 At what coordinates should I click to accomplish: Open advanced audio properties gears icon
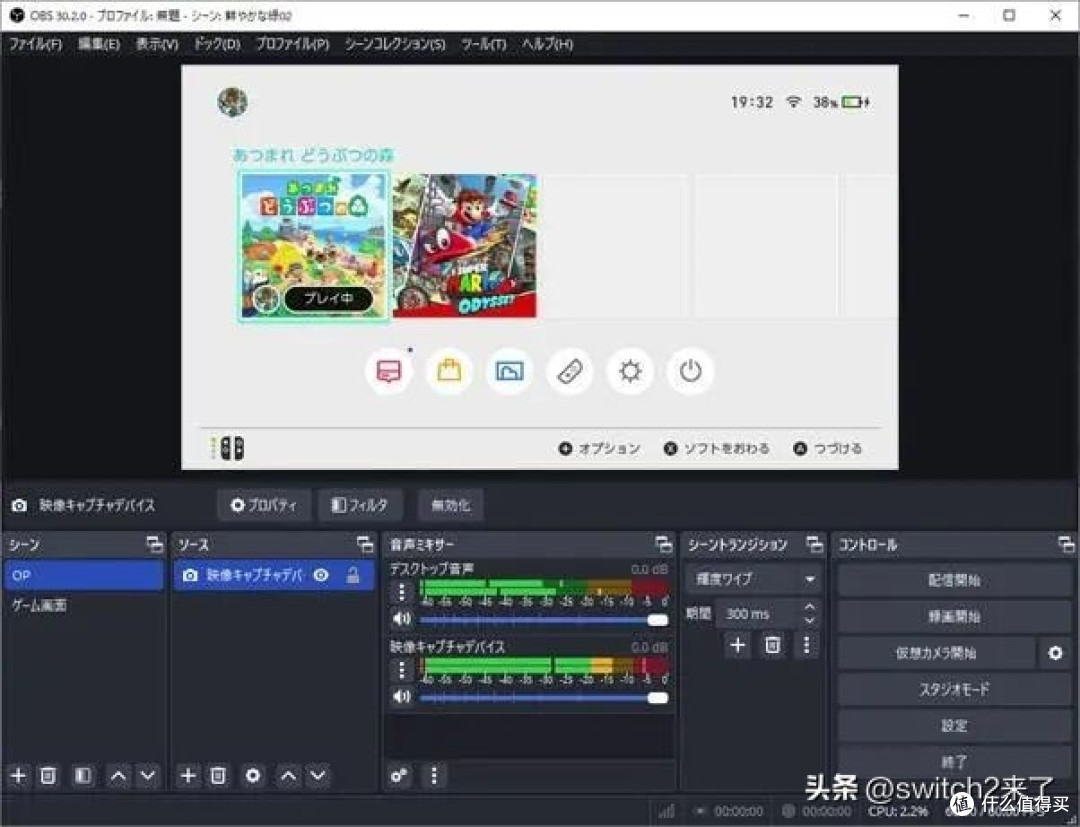pyautogui.click(x=399, y=776)
